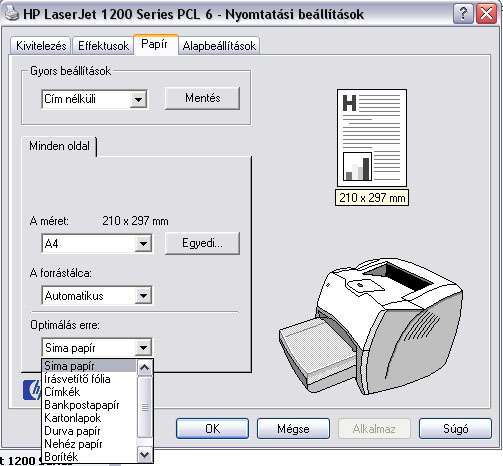This screenshot has height=466, width=503.
Task: Click the 210 x 297 mm preview label
Action: pyautogui.click(x=372, y=198)
